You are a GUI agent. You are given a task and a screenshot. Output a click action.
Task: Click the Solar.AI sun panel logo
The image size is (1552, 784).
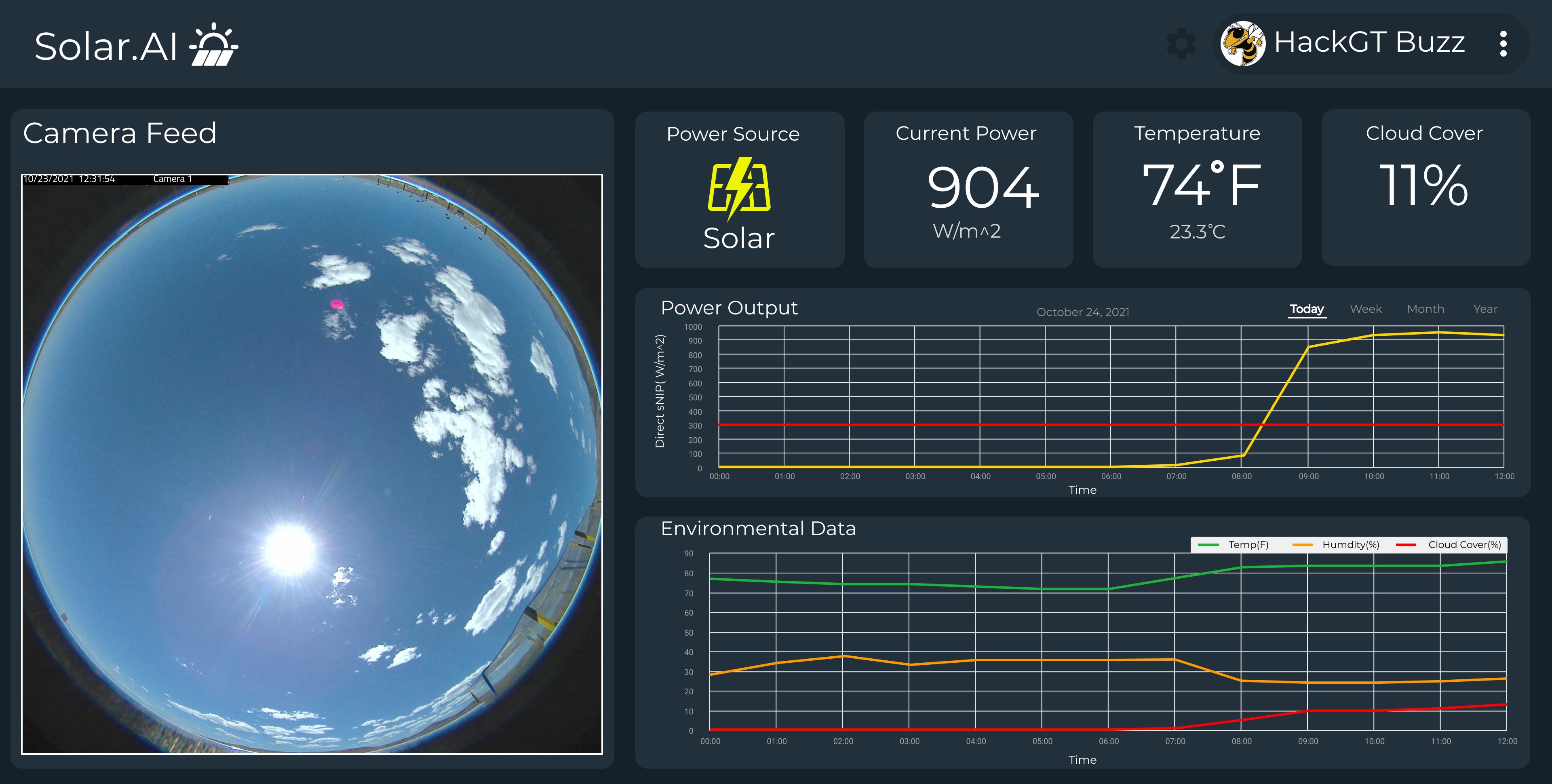pos(214,44)
